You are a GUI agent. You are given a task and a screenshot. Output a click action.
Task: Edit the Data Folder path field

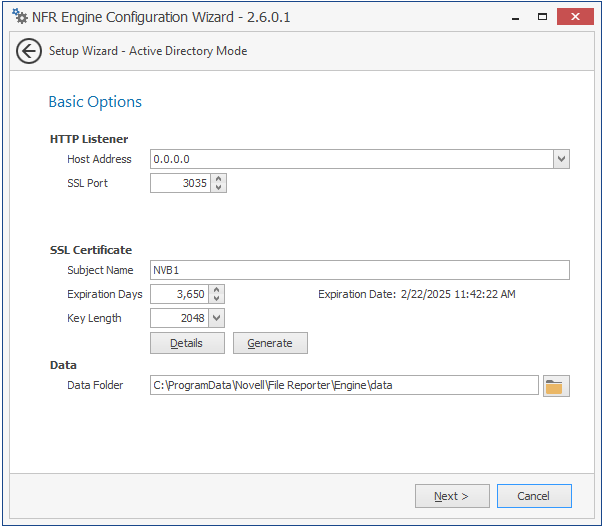(x=344, y=385)
